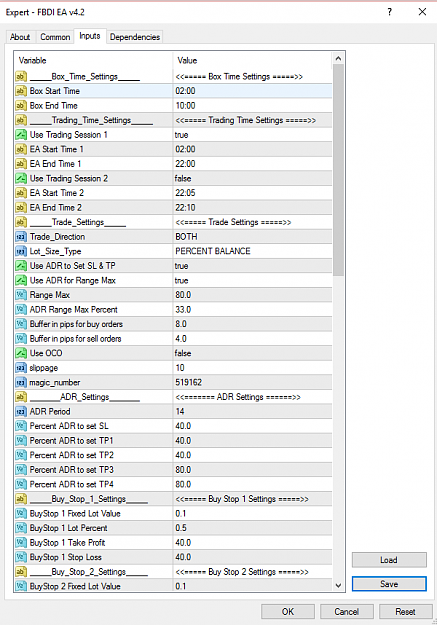Image resolution: width=437 pixels, height=625 pixels.
Task: Select the ___Buy_Stop_2_Settings___ separator row
Action: tap(173, 572)
